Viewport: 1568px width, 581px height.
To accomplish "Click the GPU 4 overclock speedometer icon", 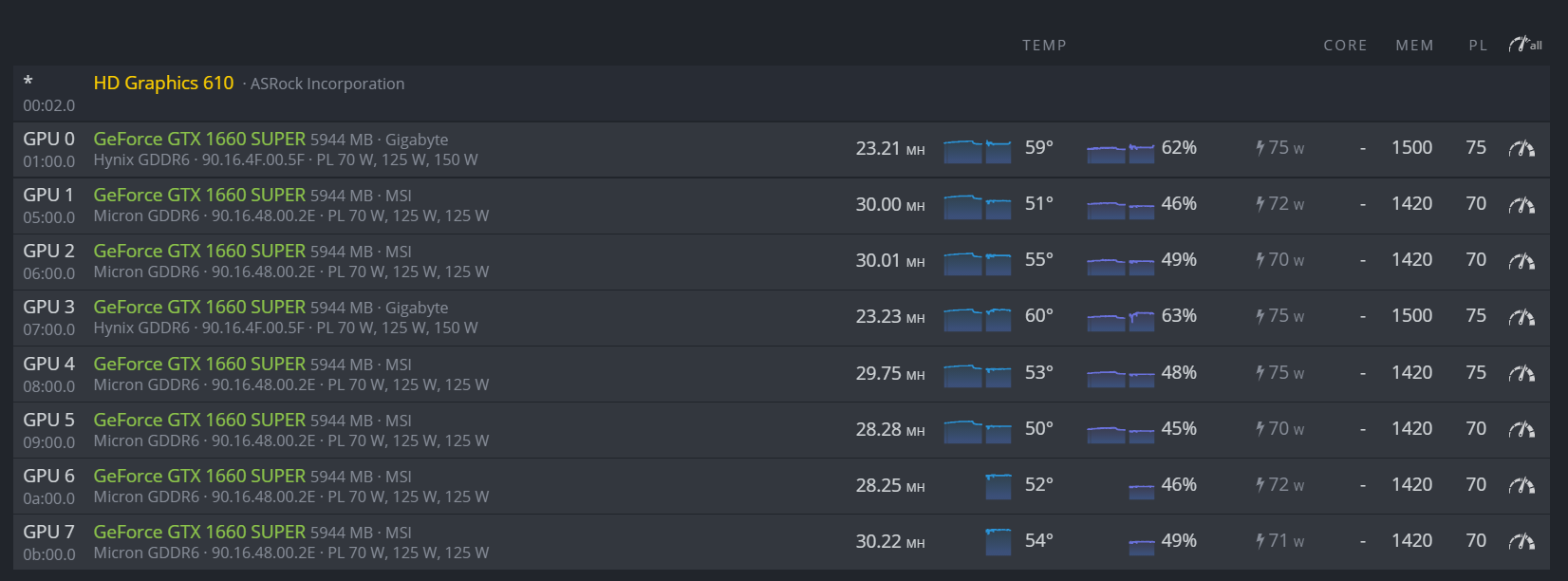I will (x=1521, y=373).
